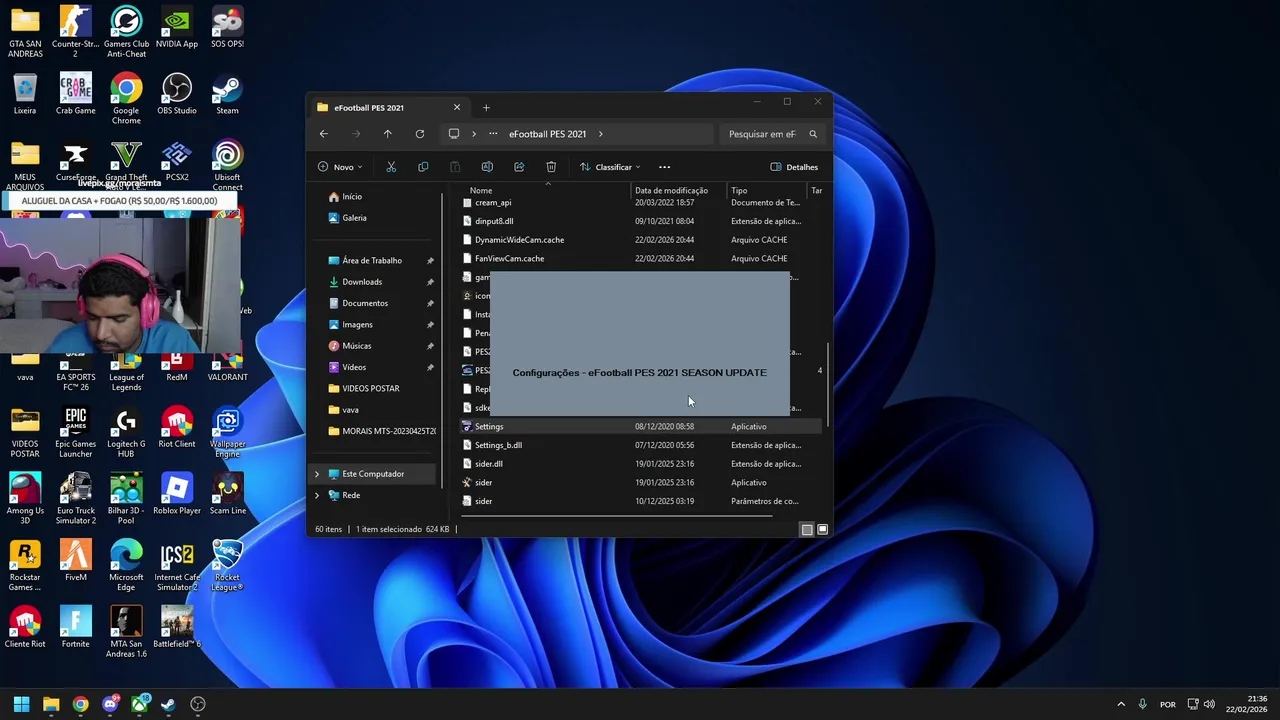This screenshot has width=1280, height=720.
Task: Expand Este Computador tree node
Action: (x=317, y=474)
